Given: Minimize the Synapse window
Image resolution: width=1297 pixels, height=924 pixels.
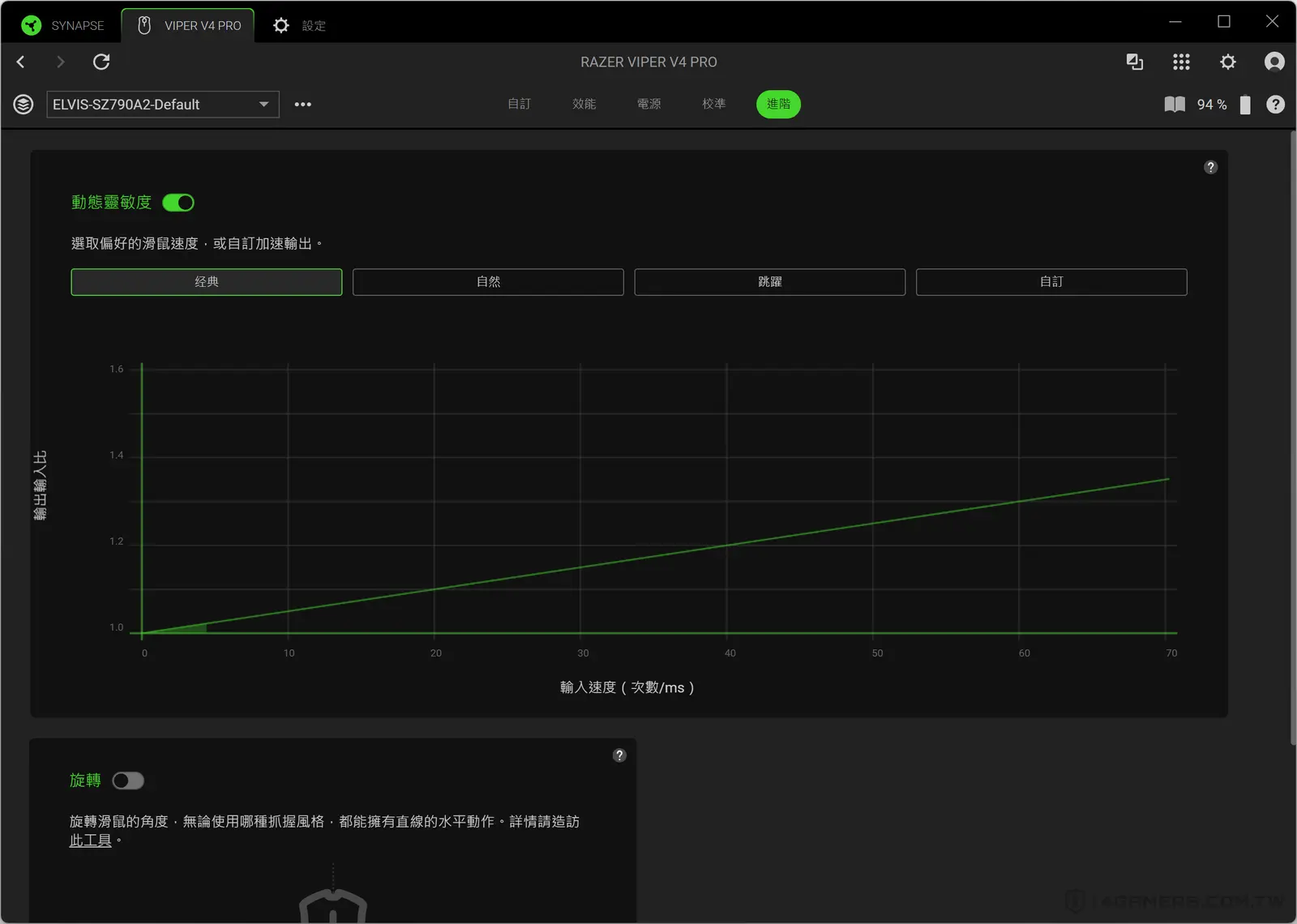Looking at the screenshot, I should [x=1175, y=22].
